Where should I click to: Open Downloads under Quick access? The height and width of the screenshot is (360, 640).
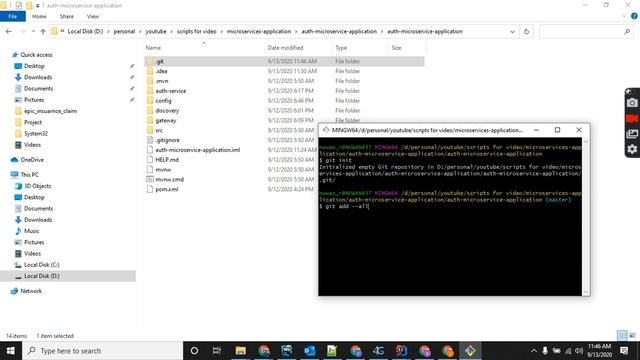pyautogui.click(x=38, y=77)
